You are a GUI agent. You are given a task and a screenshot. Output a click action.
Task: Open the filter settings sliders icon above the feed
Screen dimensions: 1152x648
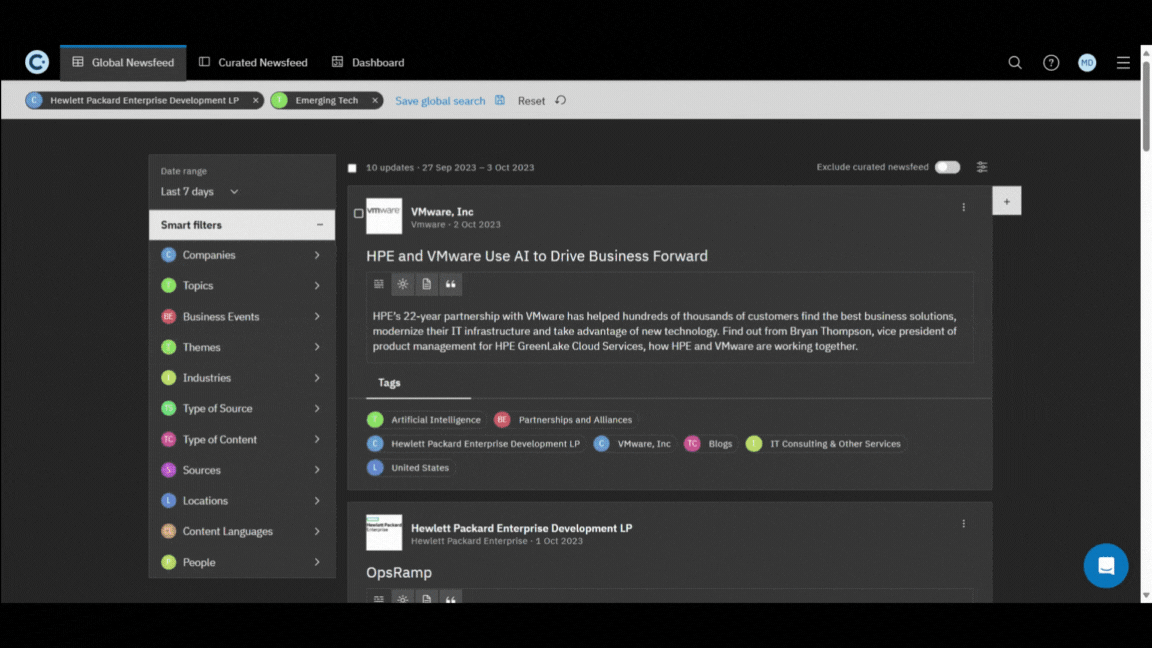pyautogui.click(x=981, y=167)
